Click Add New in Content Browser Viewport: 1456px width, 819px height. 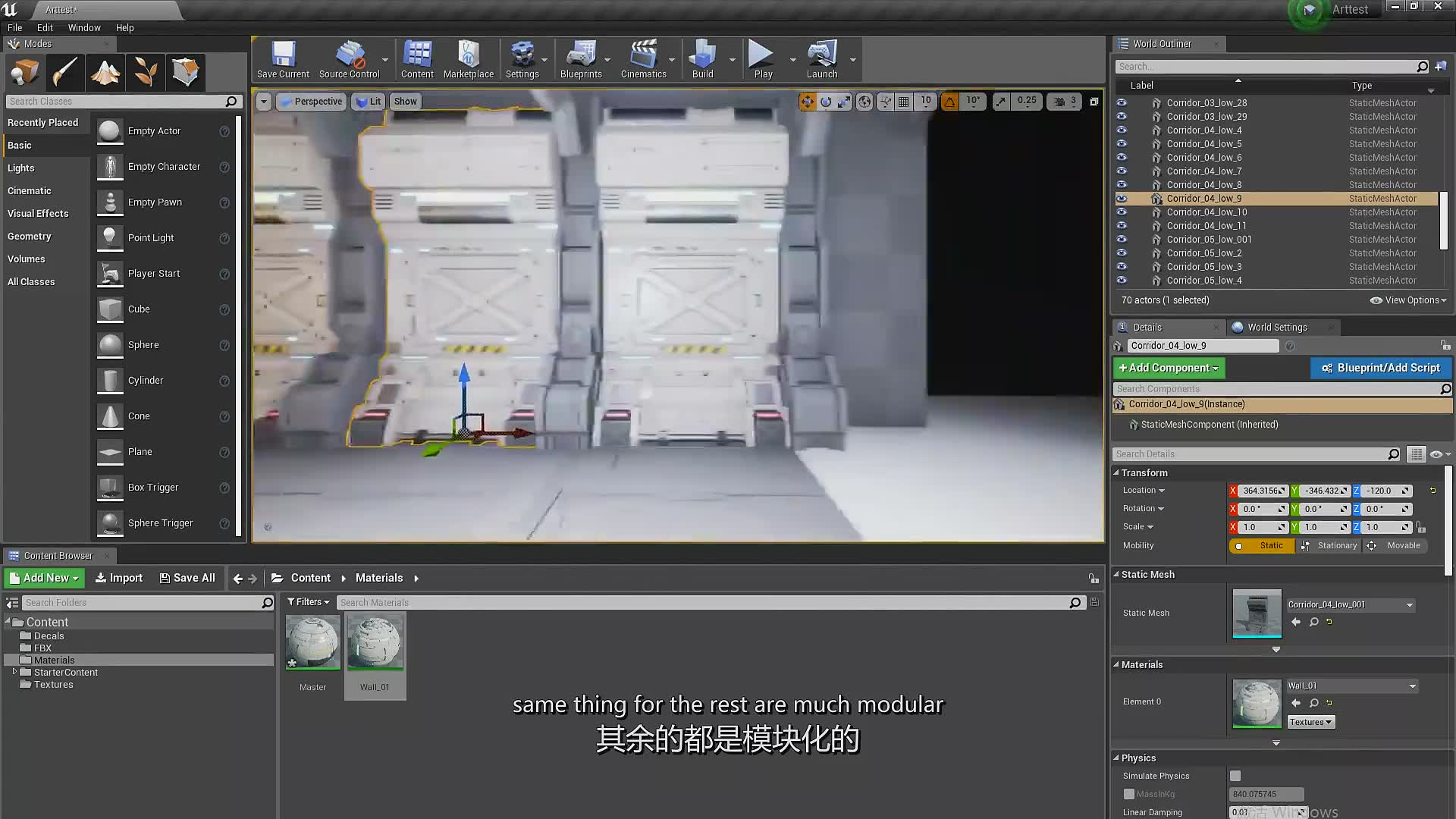pos(45,578)
